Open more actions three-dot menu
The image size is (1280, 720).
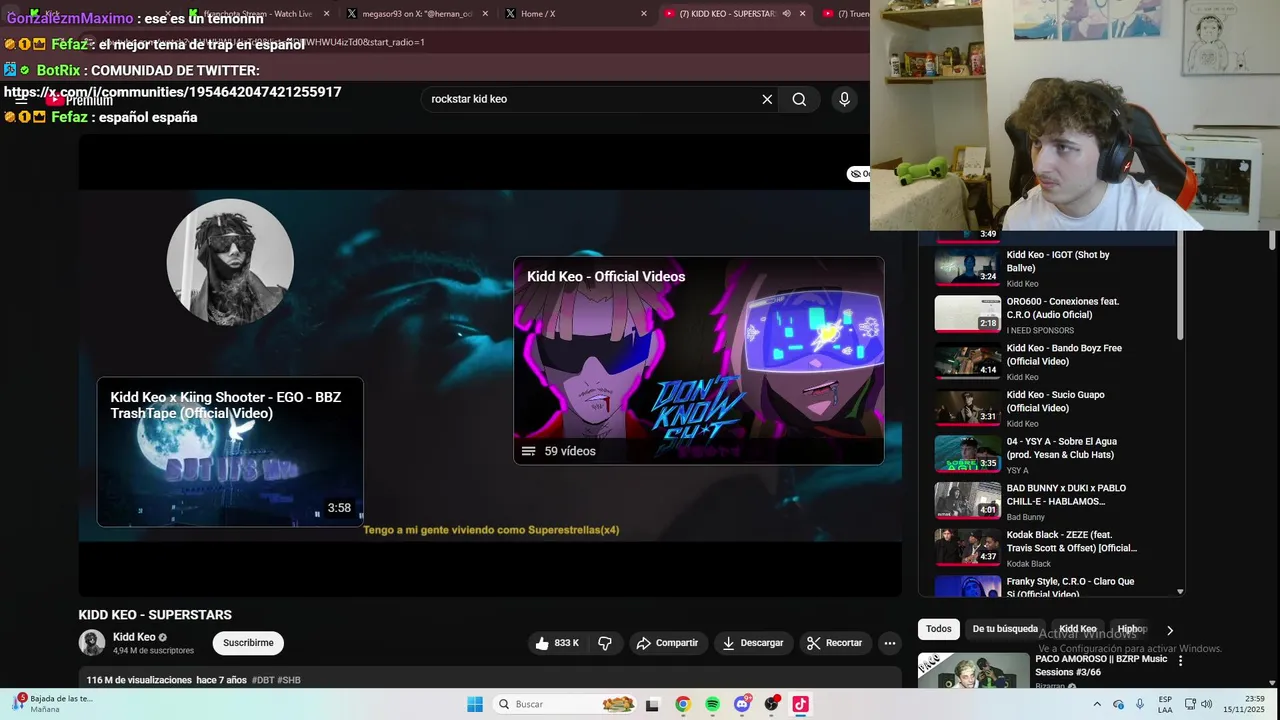(x=889, y=643)
